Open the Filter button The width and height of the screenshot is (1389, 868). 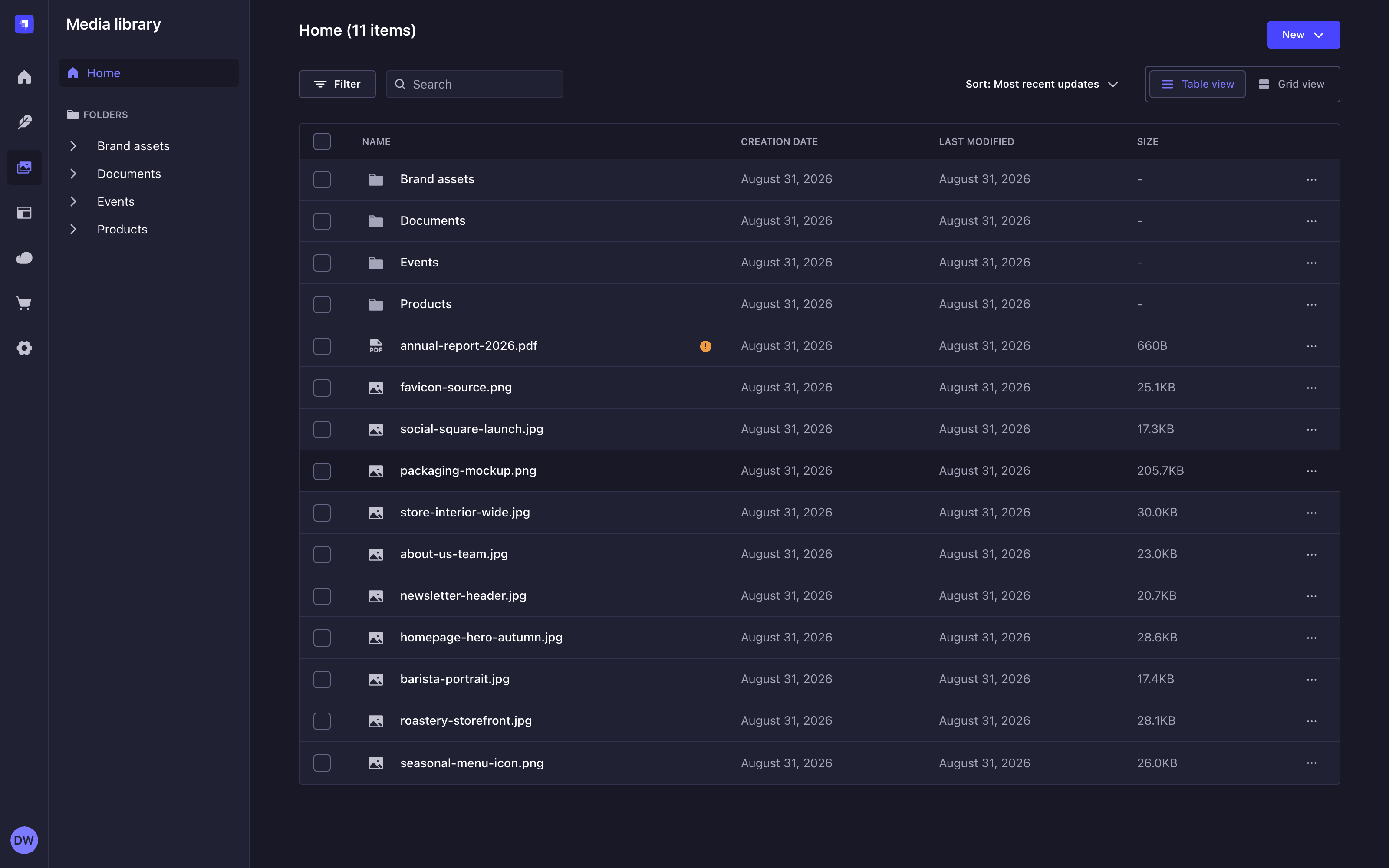(x=337, y=84)
